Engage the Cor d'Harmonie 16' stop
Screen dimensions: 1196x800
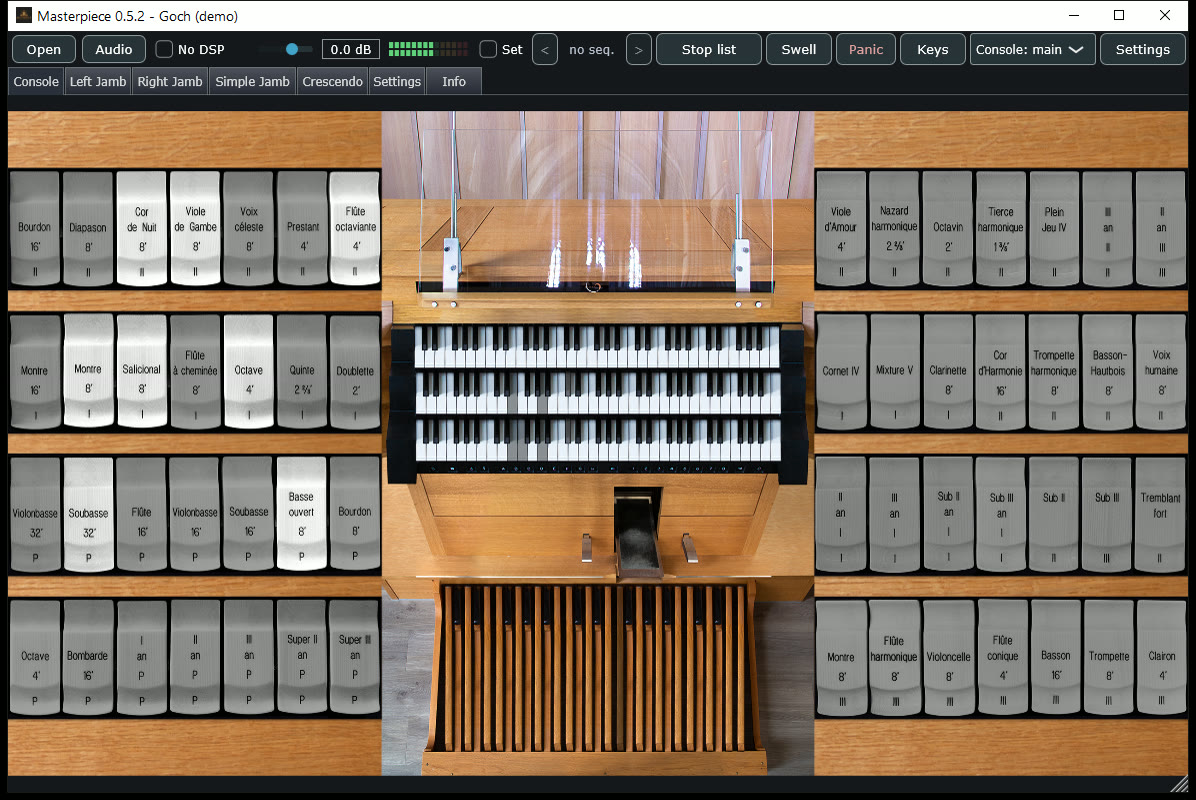[x=1001, y=372]
